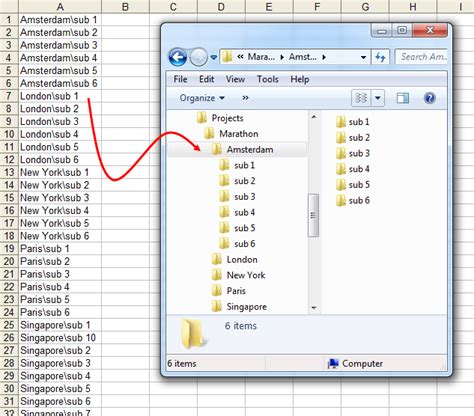Select Amsterdam folder in navigation tree

click(x=242, y=149)
